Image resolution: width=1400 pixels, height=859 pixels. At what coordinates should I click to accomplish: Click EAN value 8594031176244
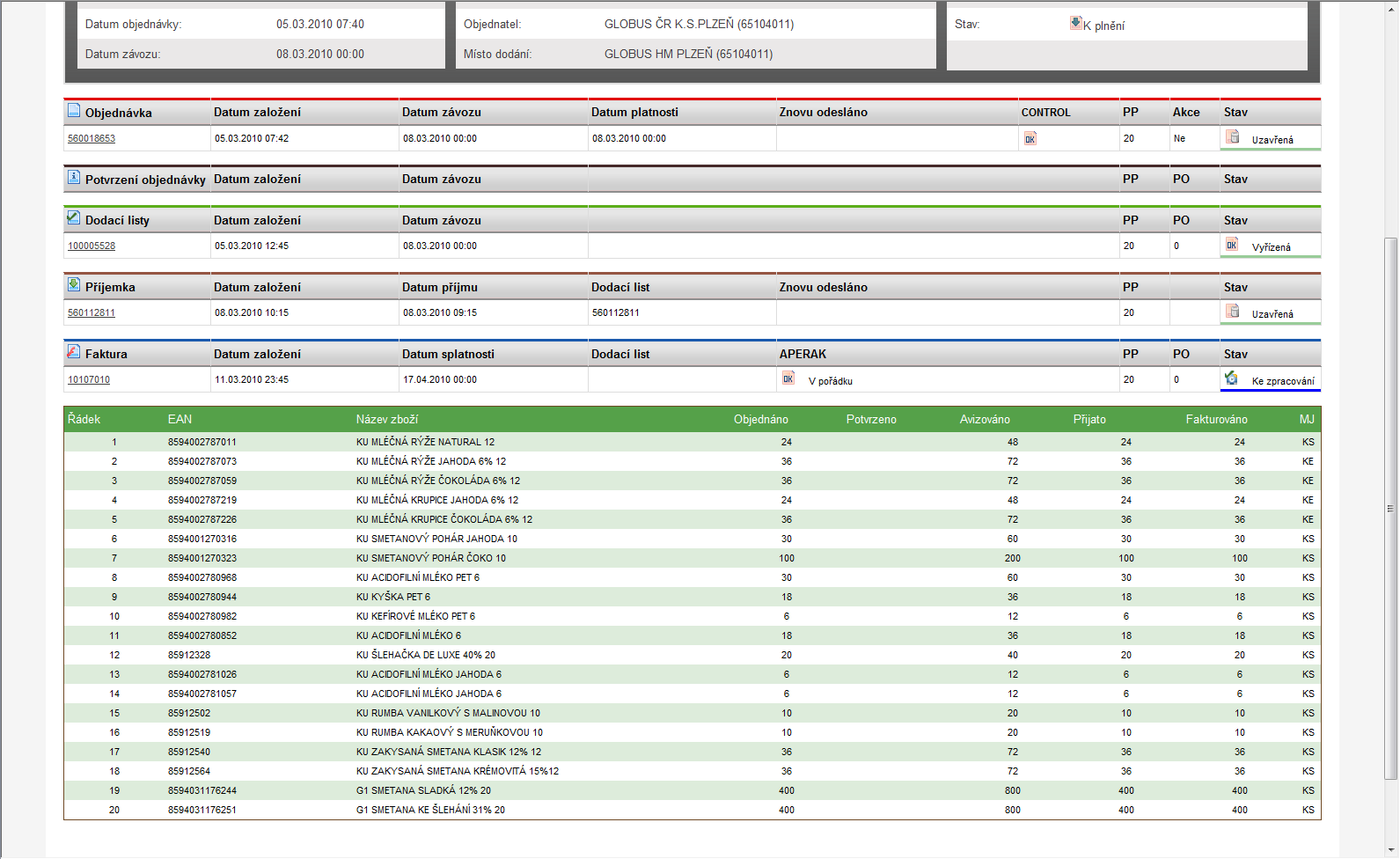[x=202, y=790]
